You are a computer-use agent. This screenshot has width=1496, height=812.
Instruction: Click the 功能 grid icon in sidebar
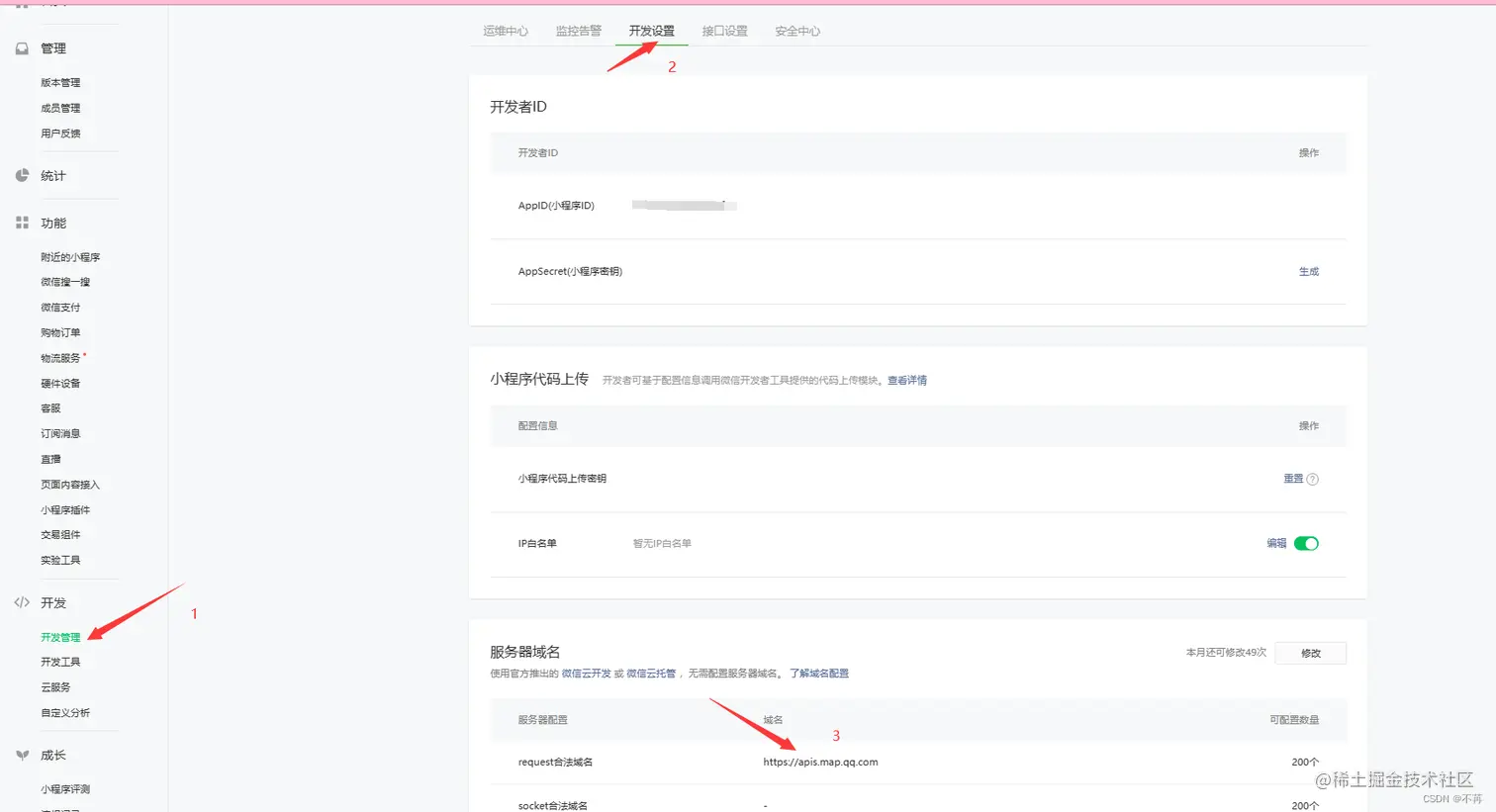tap(22, 223)
